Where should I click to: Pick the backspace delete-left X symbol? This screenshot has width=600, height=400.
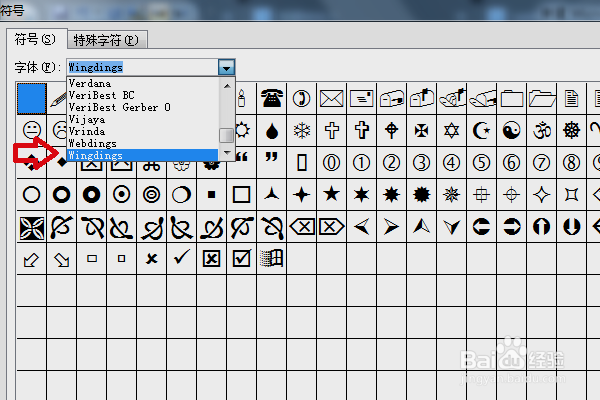pyautogui.click(x=302, y=227)
